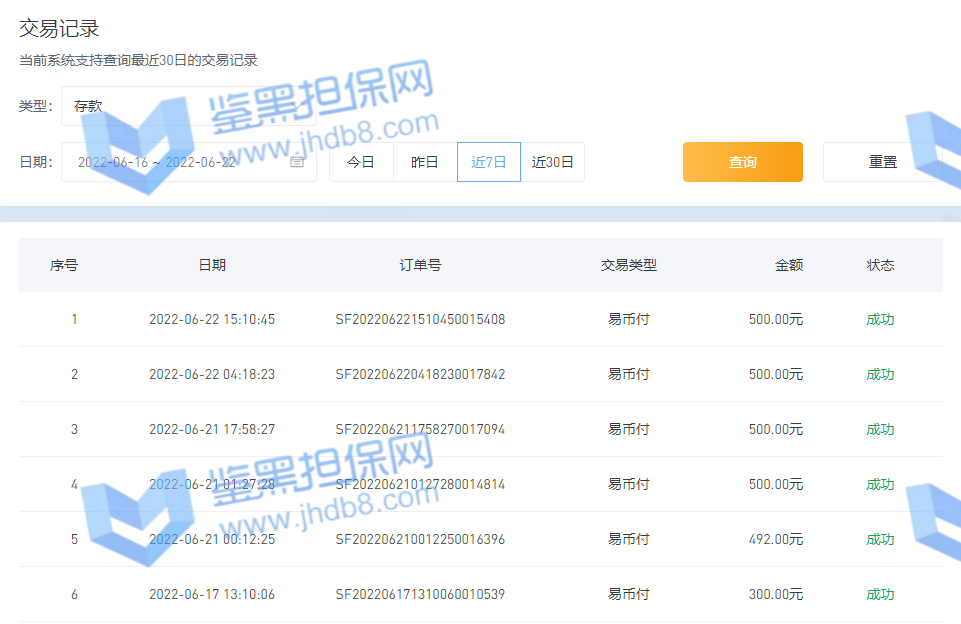
Task: Choose the 近30日 date filter
Action: [x=553, y=162]
